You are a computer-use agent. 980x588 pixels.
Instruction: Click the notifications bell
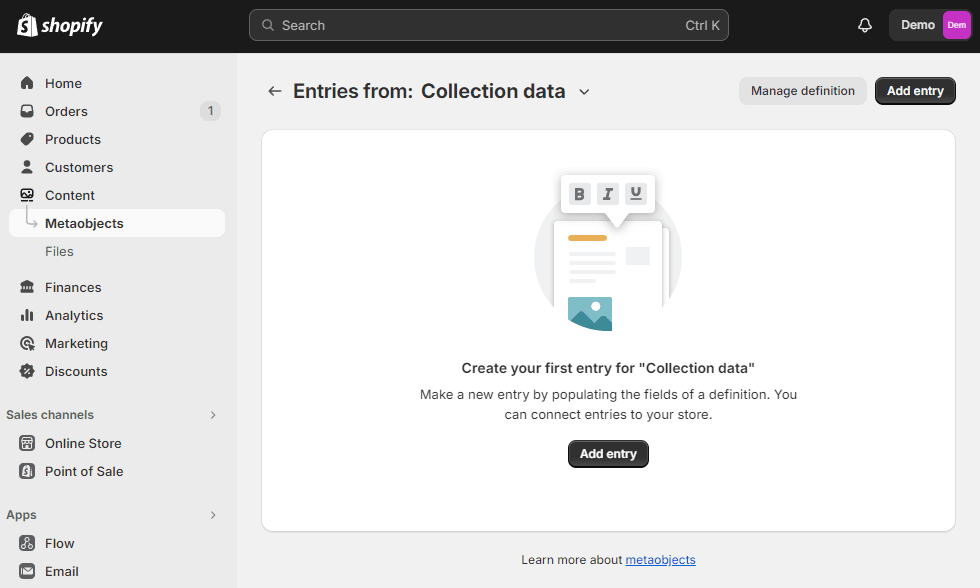point(864,25)
